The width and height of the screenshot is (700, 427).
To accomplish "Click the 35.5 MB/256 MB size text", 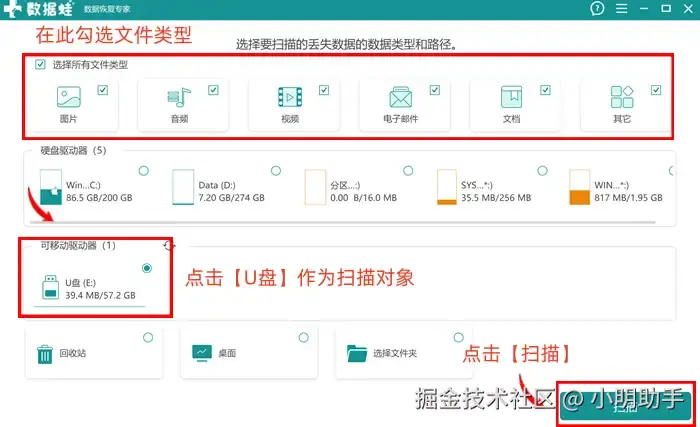I will (x=496, y=197).
